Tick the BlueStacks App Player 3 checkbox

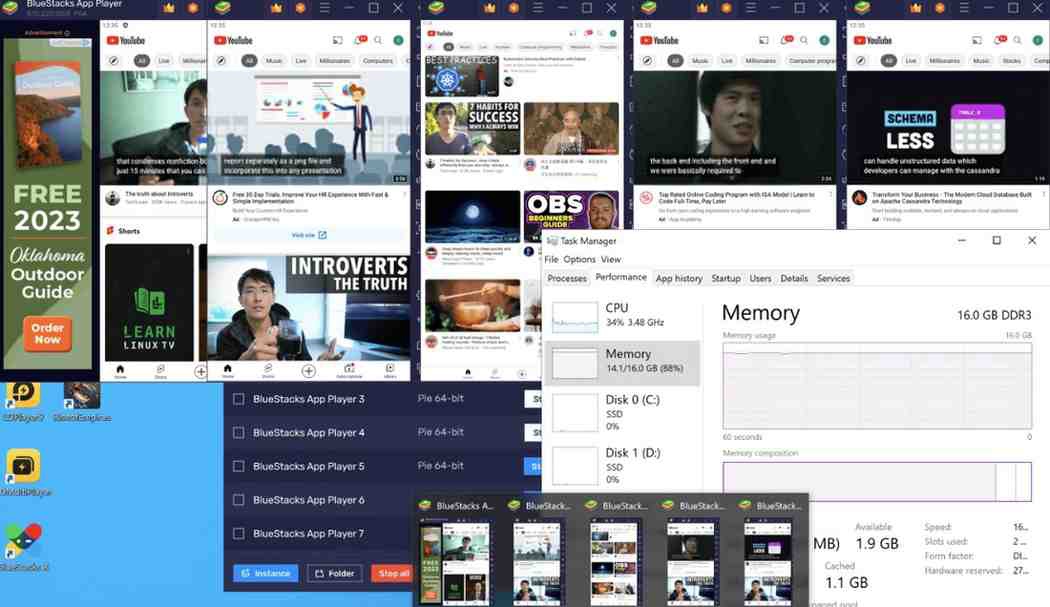point(238,399)
